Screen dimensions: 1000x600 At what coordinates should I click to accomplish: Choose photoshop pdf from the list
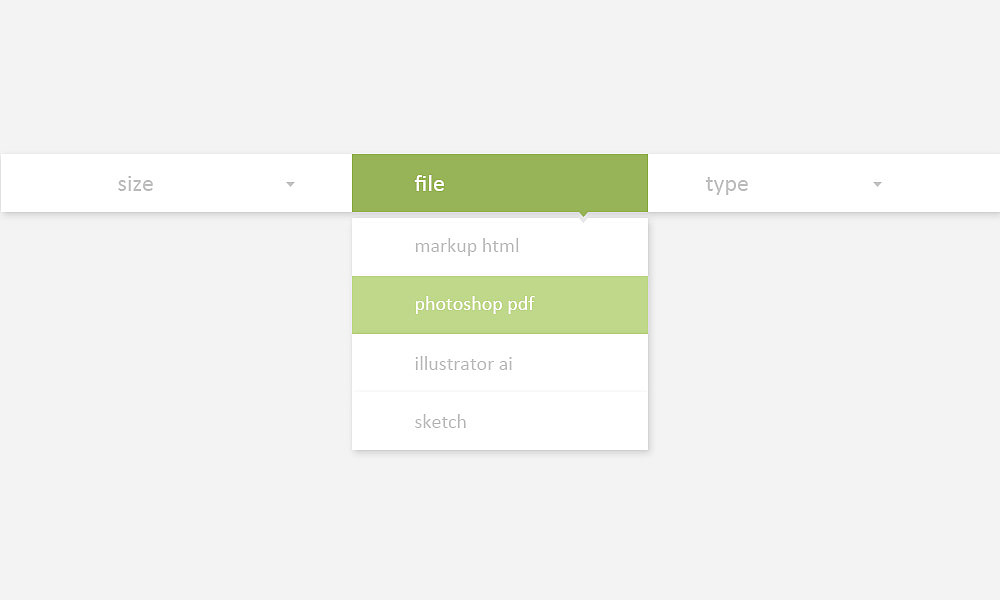coord(500,305)
